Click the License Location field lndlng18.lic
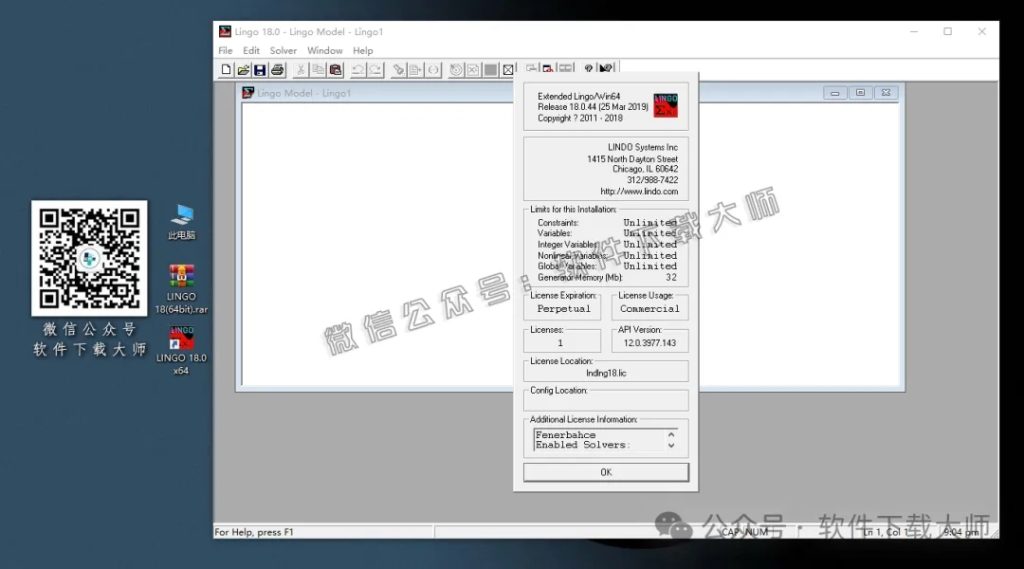The image size is (1024, 569). pyautogui.click(x=606, y=373)
